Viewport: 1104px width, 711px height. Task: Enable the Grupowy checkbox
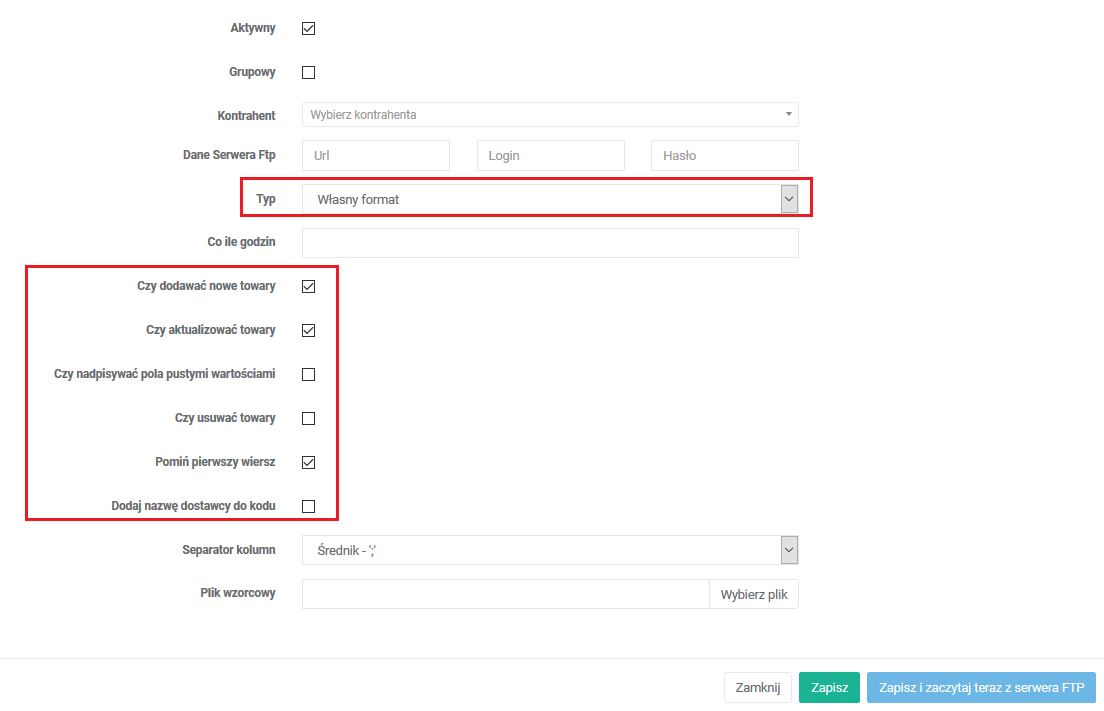tap(308, 72)
